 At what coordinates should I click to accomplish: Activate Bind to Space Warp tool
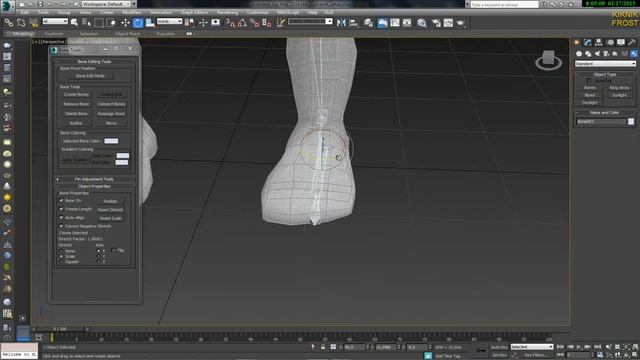pyautogui.click(x=33, y=23)
